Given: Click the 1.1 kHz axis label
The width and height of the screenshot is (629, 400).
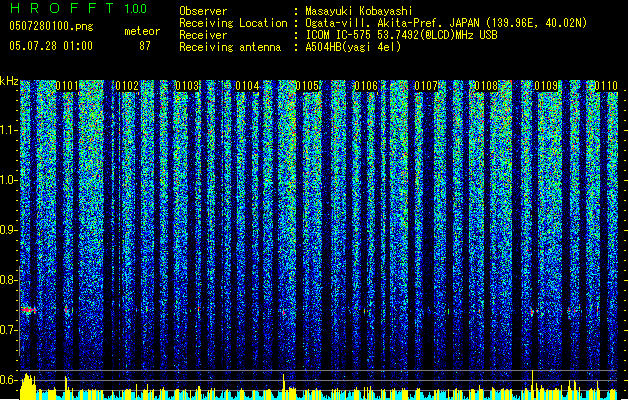Looking at the screenshot, I should point(9,130).
